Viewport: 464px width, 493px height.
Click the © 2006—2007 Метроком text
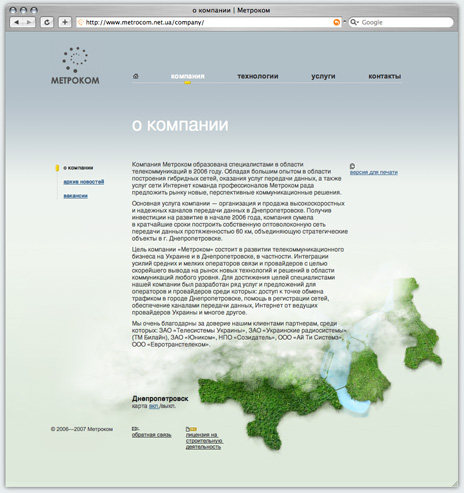click(82, 429)
